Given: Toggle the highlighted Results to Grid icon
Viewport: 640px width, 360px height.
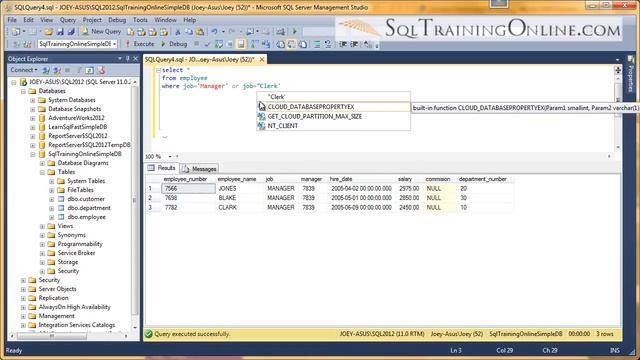Looking at the screenshot, I should coord(291,44).
